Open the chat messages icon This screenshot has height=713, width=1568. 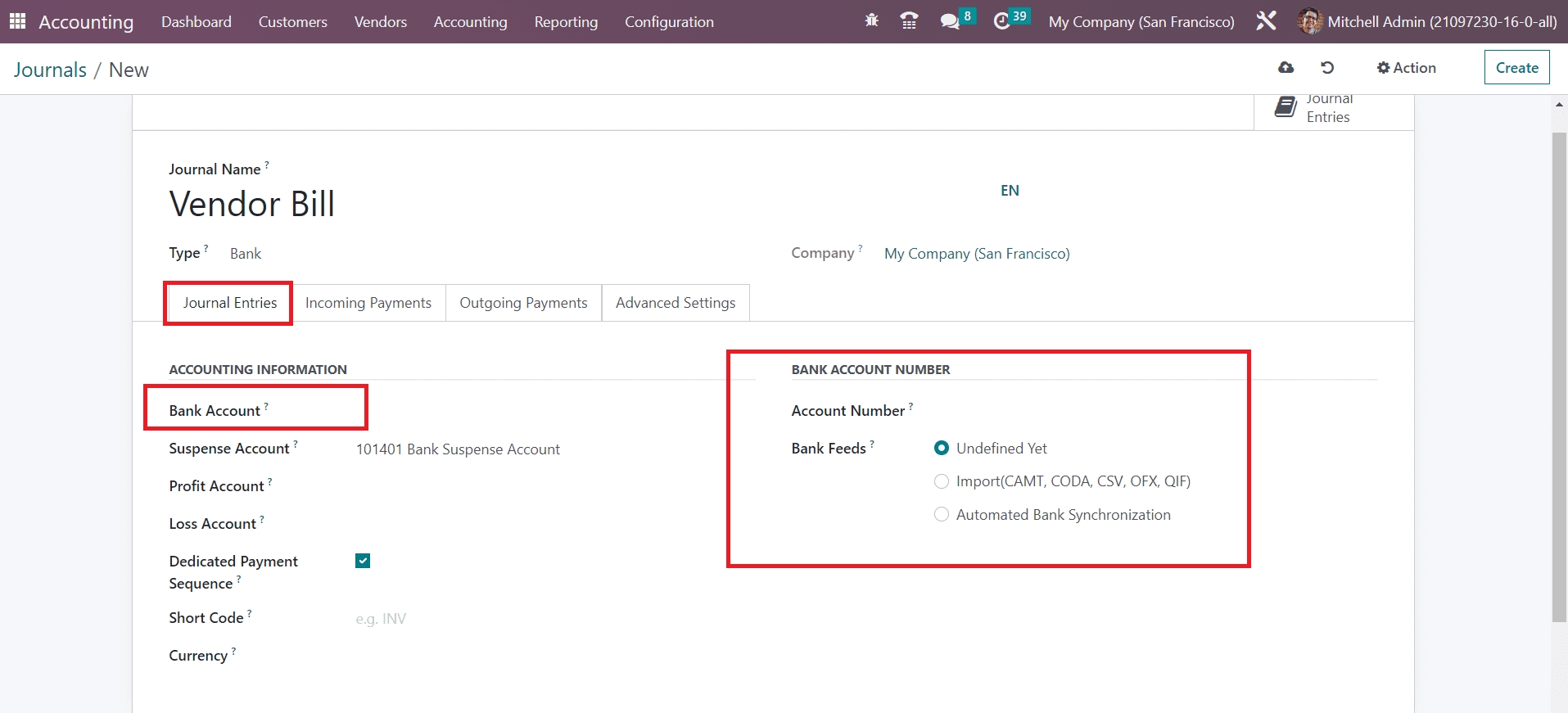click(x=950, y=21)
